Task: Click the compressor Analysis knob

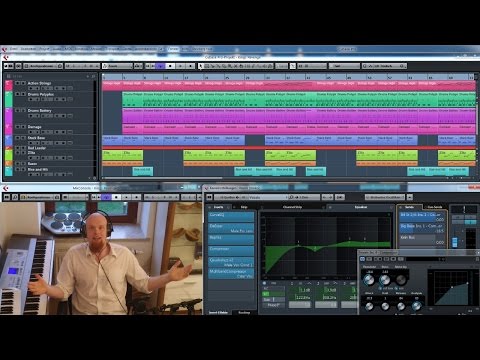Action: 417,306
